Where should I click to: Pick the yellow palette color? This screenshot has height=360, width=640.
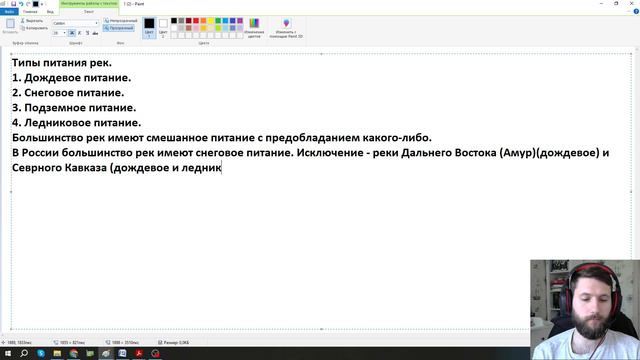click(x=211, y=21)
